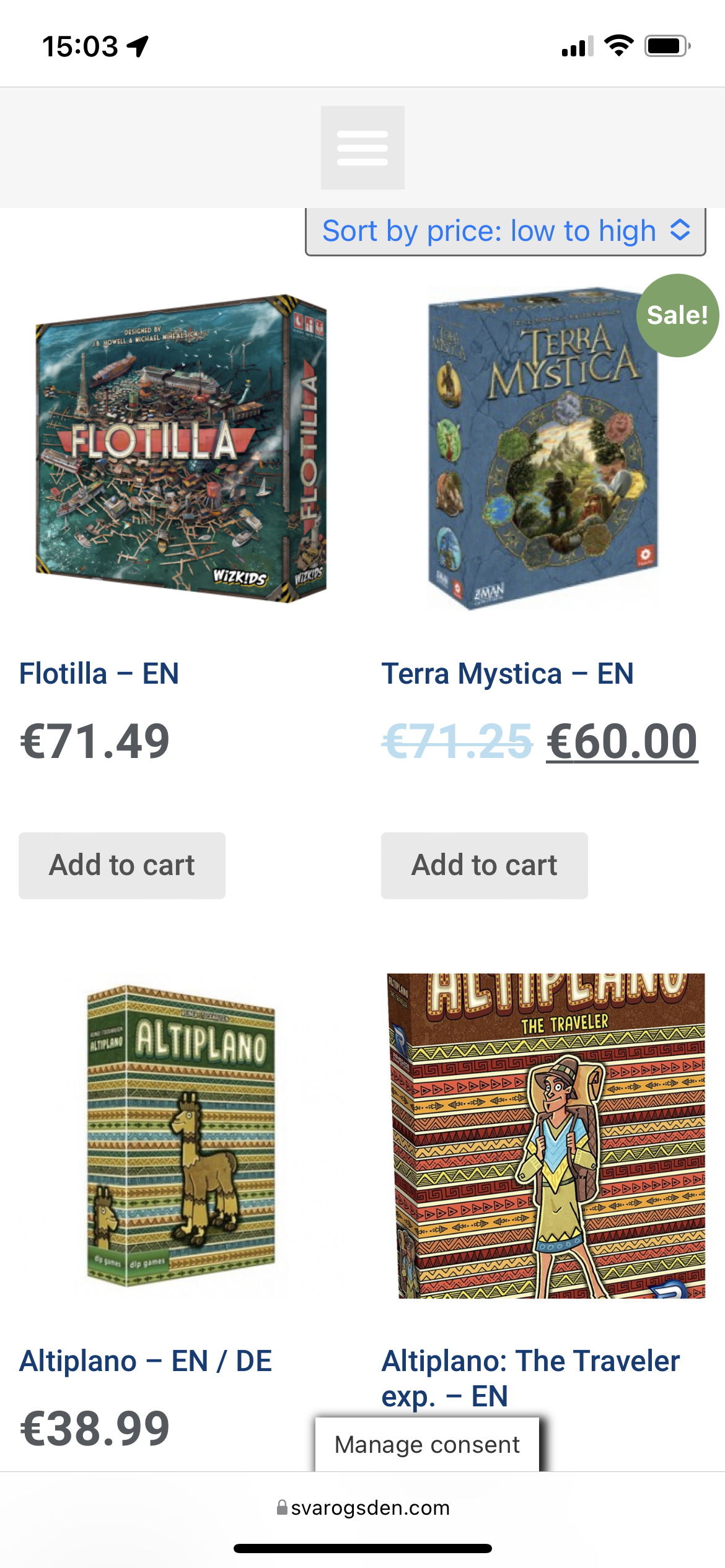Viewport: 725px width, 1568px height.
Task: Open the hamburger menu
Action: pos(362,147)
